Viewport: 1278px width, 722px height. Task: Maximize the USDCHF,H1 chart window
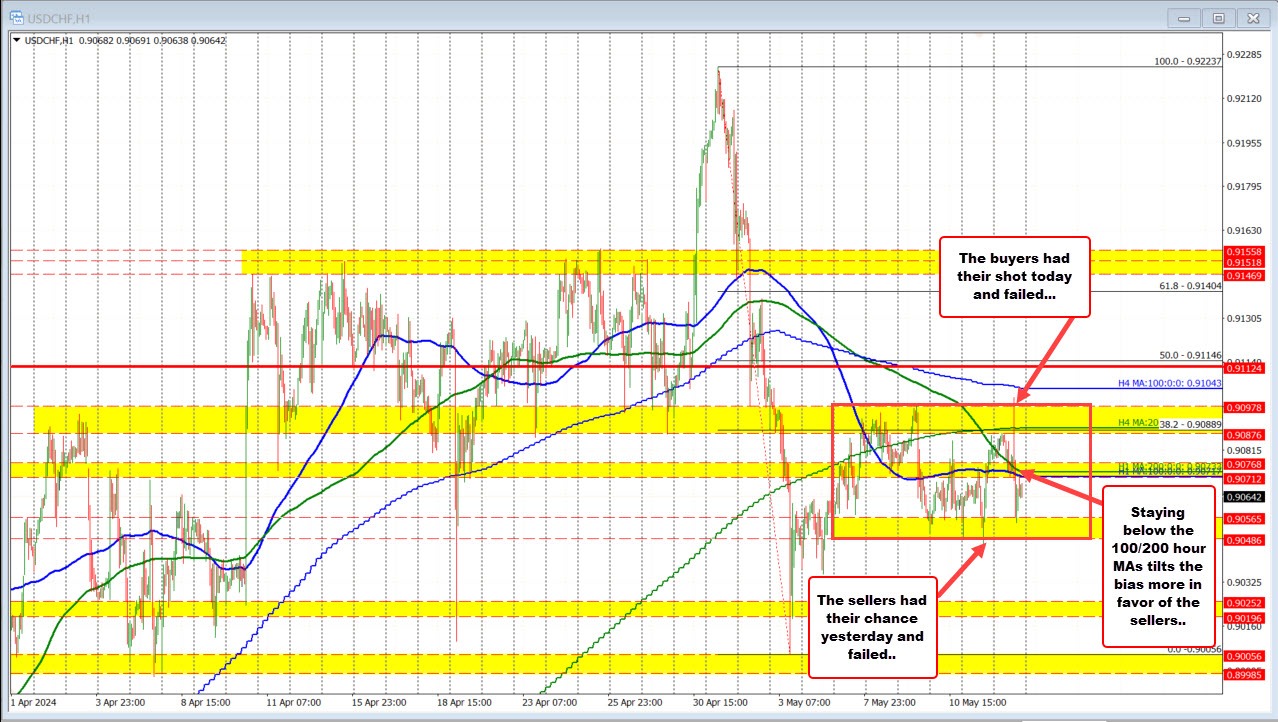[1219, 17]
